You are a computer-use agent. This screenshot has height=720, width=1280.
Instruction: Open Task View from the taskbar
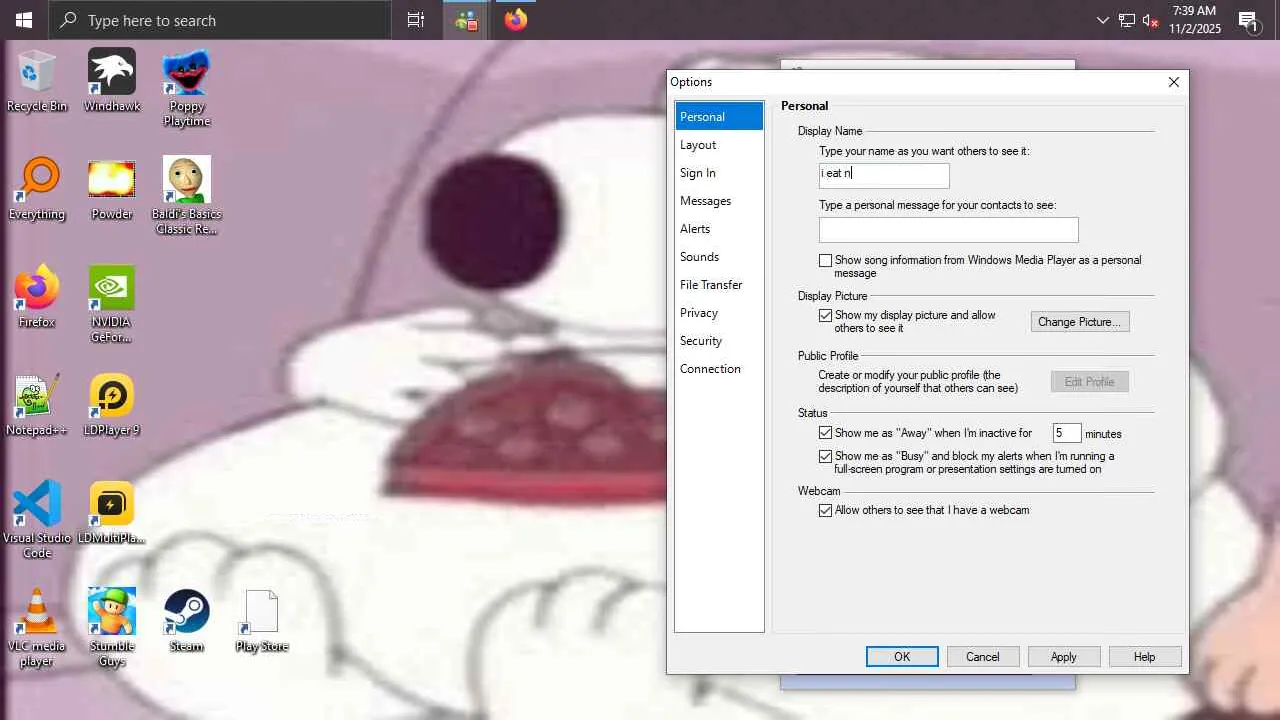[x=416, y=20]
